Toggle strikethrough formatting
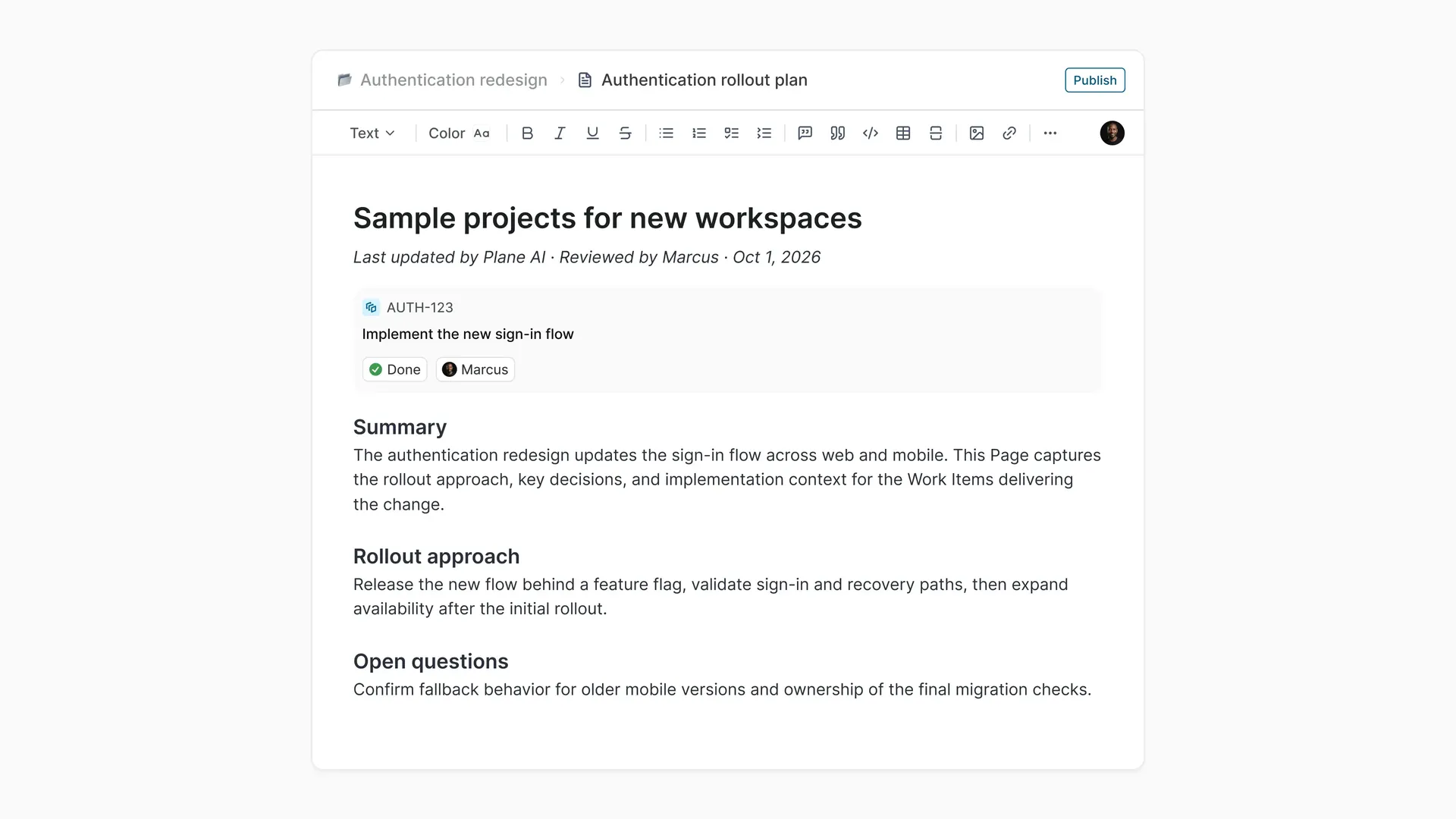 click(x=625, y=133)
